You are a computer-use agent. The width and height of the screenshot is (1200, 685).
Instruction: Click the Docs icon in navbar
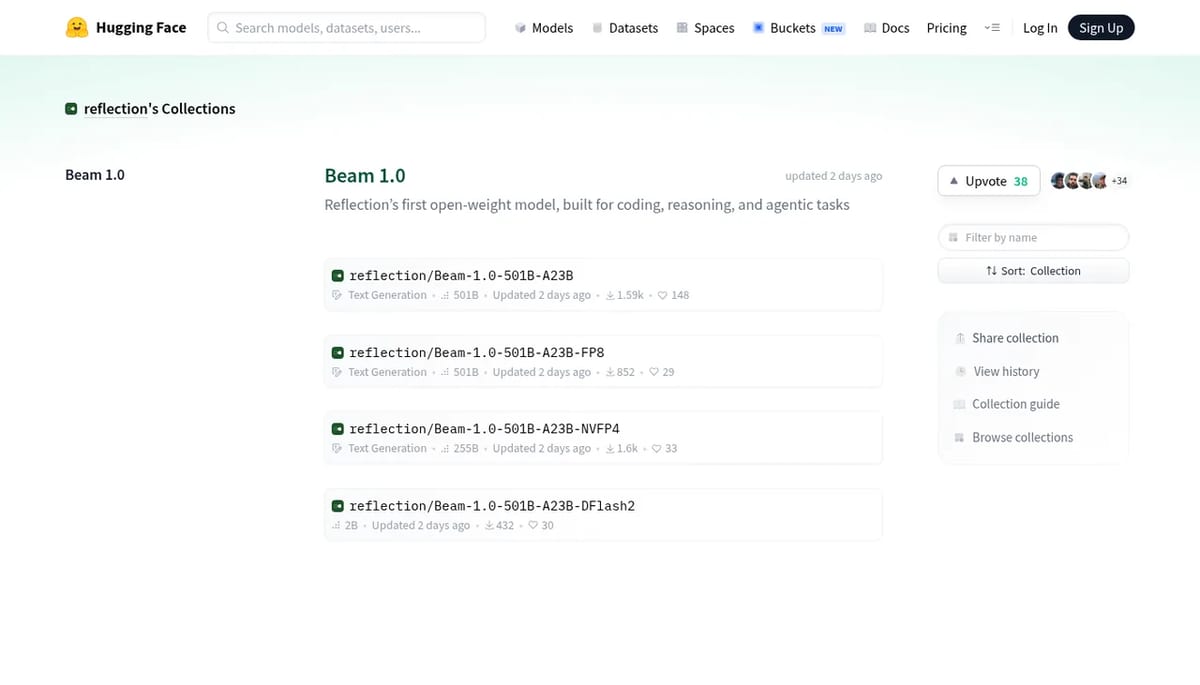click(x=870, y=28)
